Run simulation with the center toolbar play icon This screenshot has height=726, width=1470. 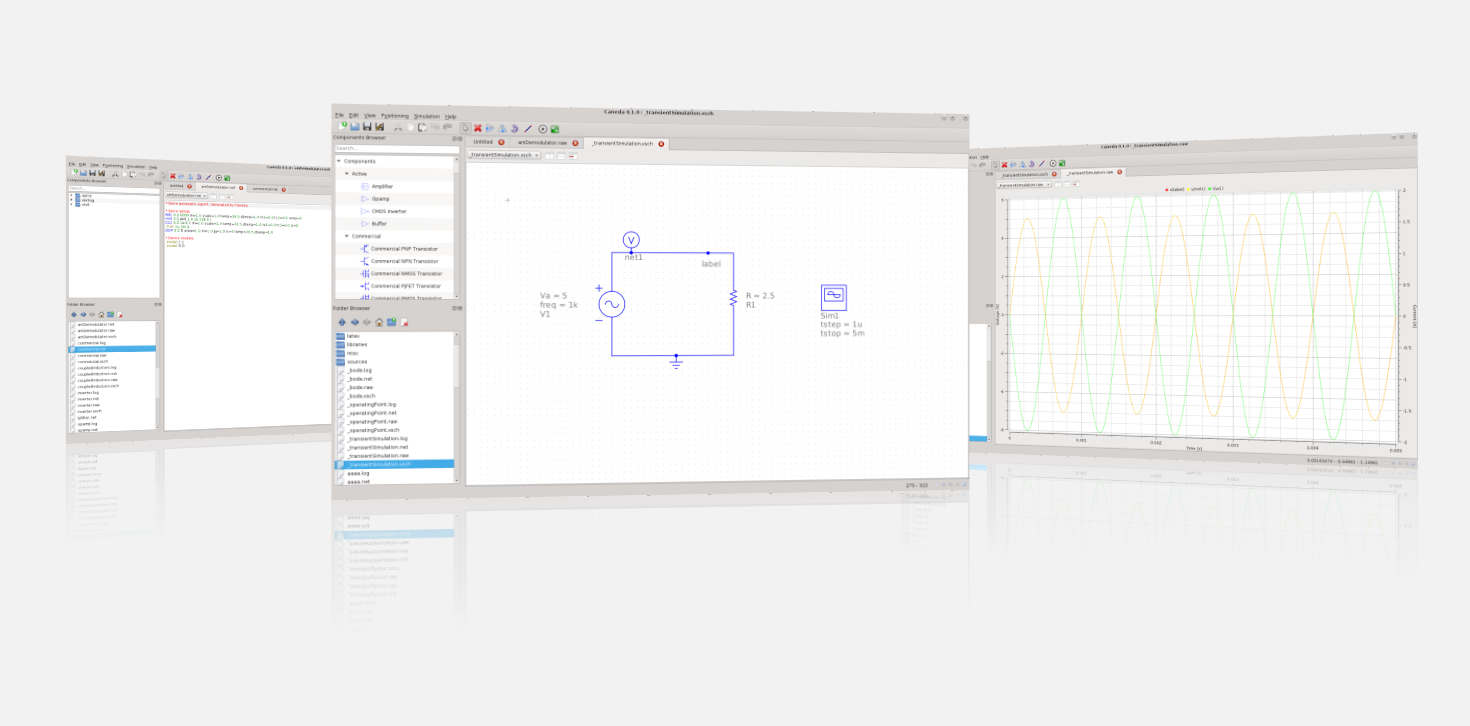pyautogui.click(x=543, y=129)
